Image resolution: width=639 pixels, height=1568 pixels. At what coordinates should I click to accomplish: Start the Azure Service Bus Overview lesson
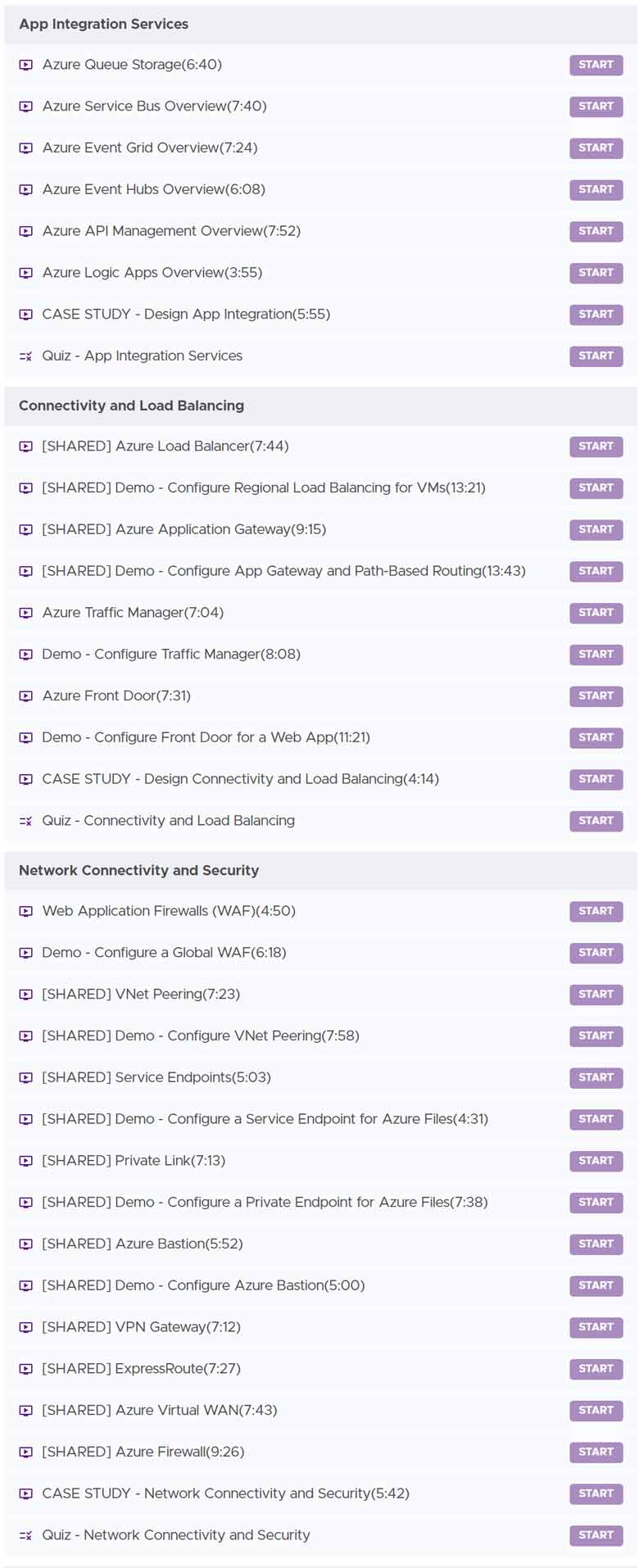click(x=596, y=106)
